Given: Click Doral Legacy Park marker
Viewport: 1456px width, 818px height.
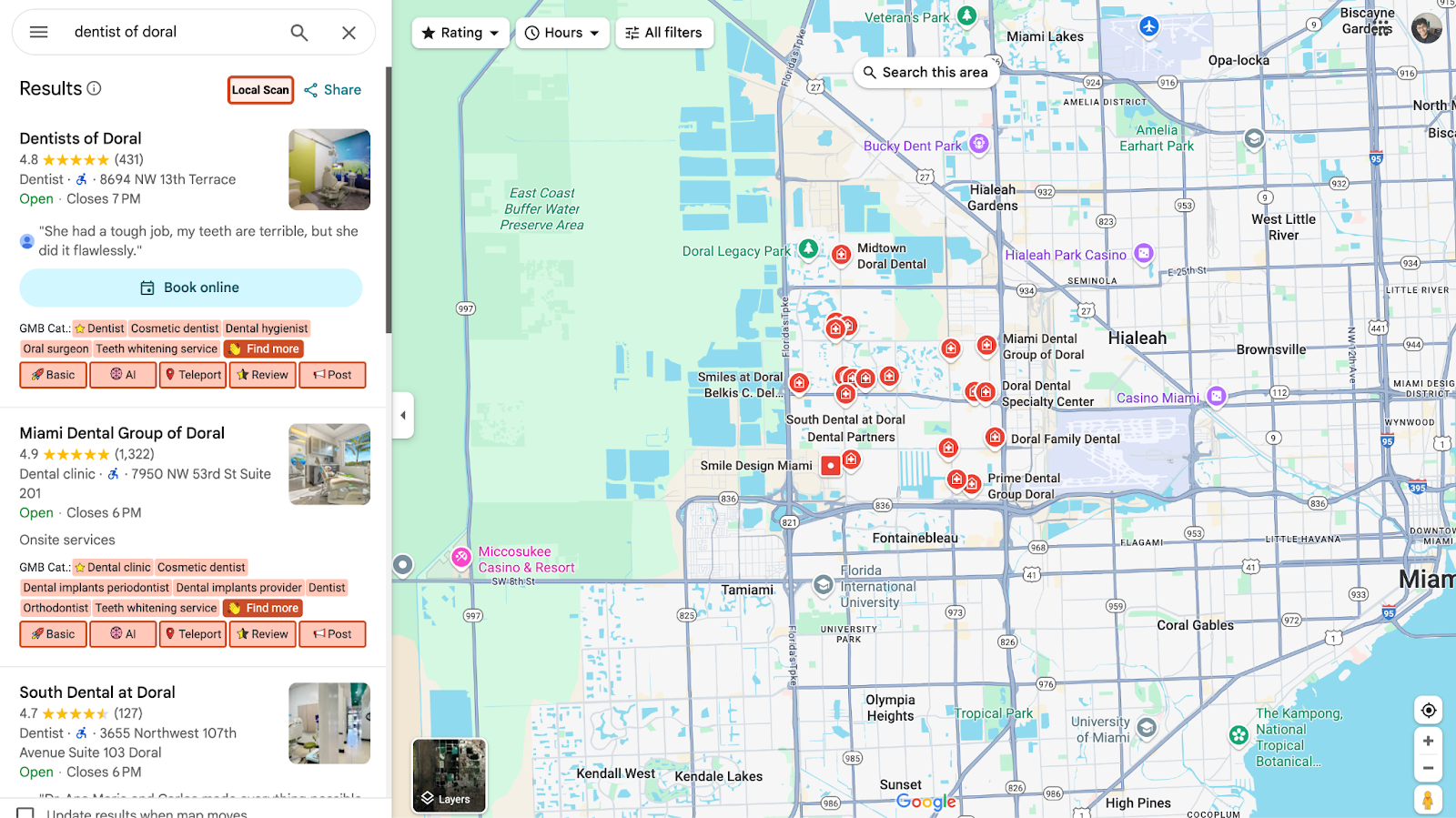Looking at the screenshot, I should pos(808,248).
